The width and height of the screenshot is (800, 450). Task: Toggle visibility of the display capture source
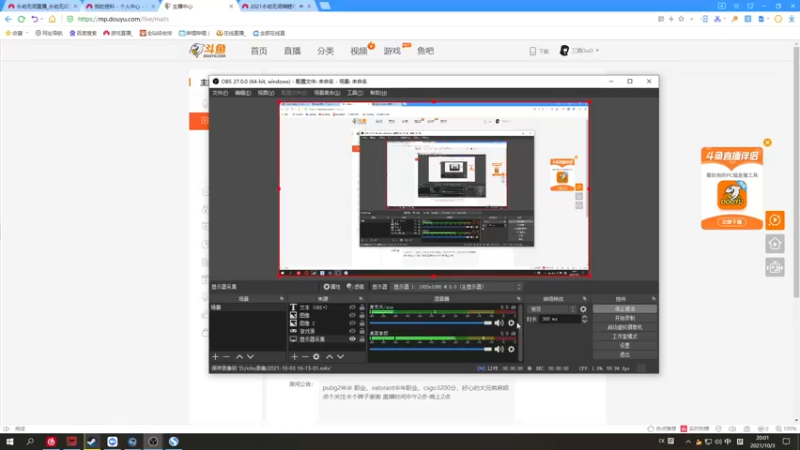click(352, 339)
